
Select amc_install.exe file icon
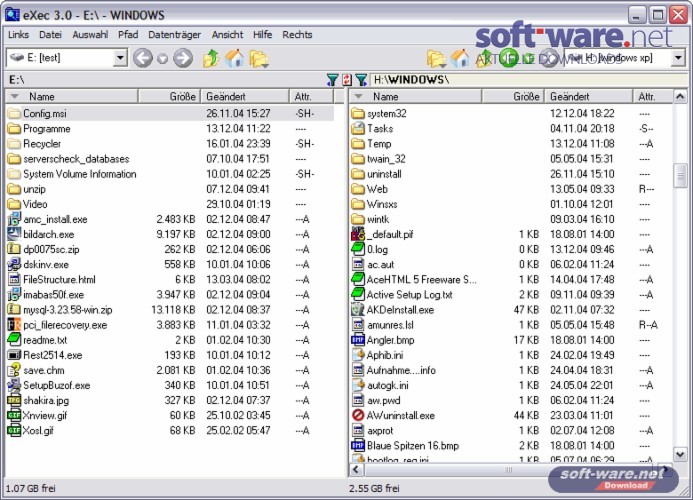tap(14, 219)
